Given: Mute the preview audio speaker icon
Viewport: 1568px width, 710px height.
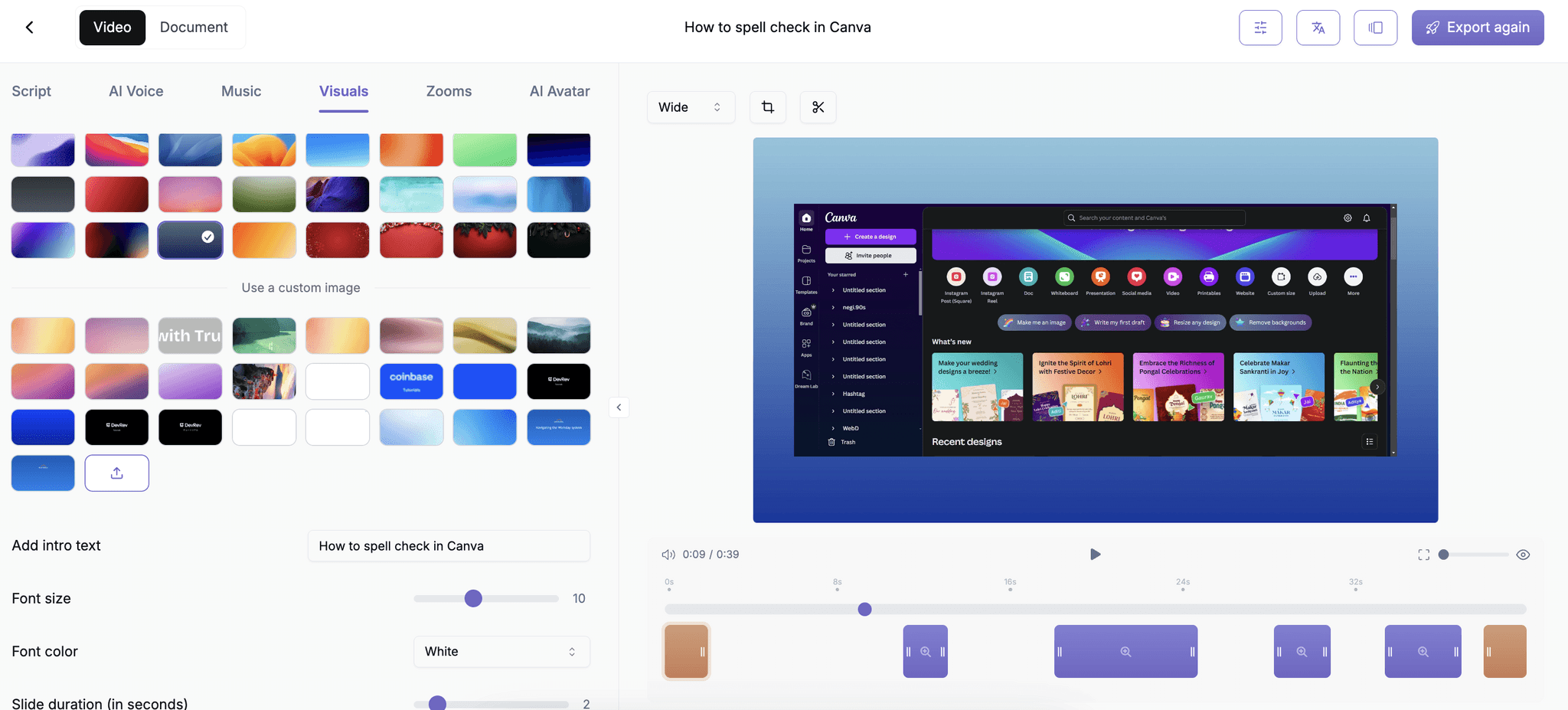Looking at the screenshot, I should (668, 554).
